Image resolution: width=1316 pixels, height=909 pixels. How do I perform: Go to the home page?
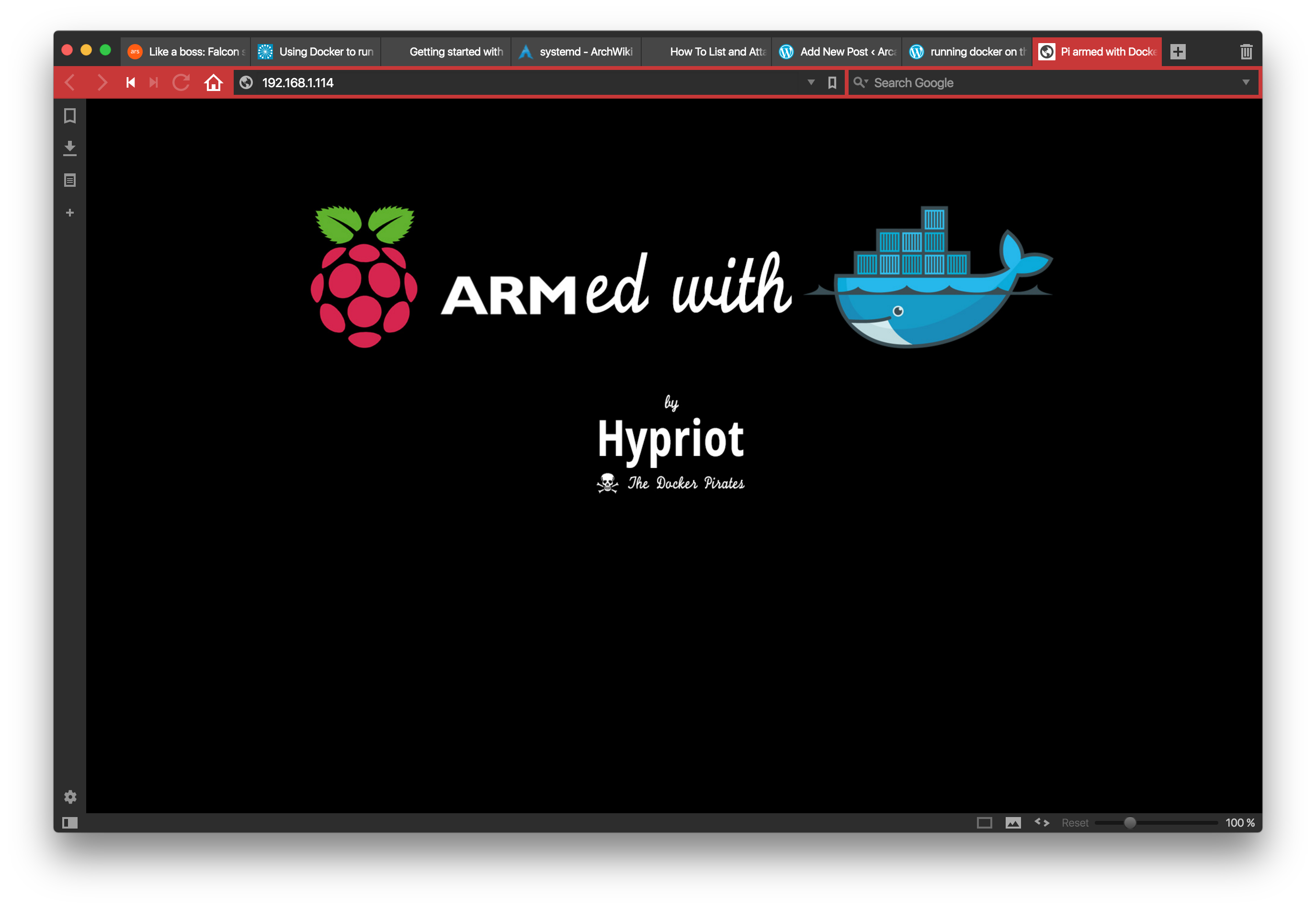point(214,82)
